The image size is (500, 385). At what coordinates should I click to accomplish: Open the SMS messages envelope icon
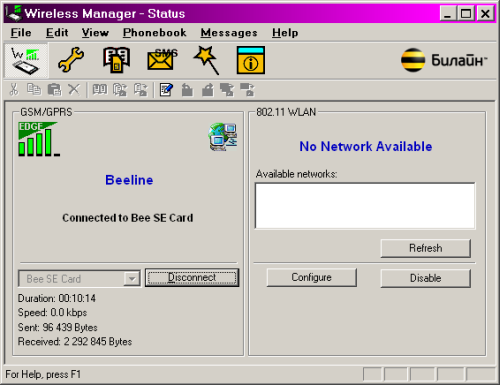162,60
